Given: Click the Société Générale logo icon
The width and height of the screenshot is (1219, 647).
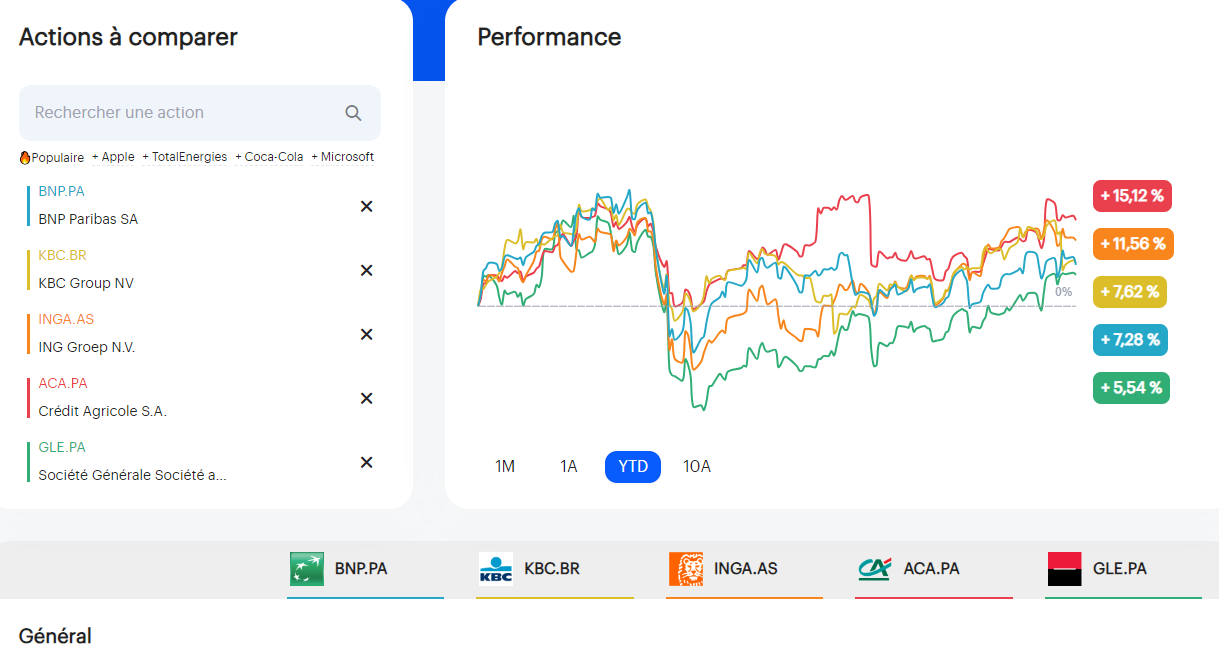Looking at the screenshot, I should coord(1064,569).
